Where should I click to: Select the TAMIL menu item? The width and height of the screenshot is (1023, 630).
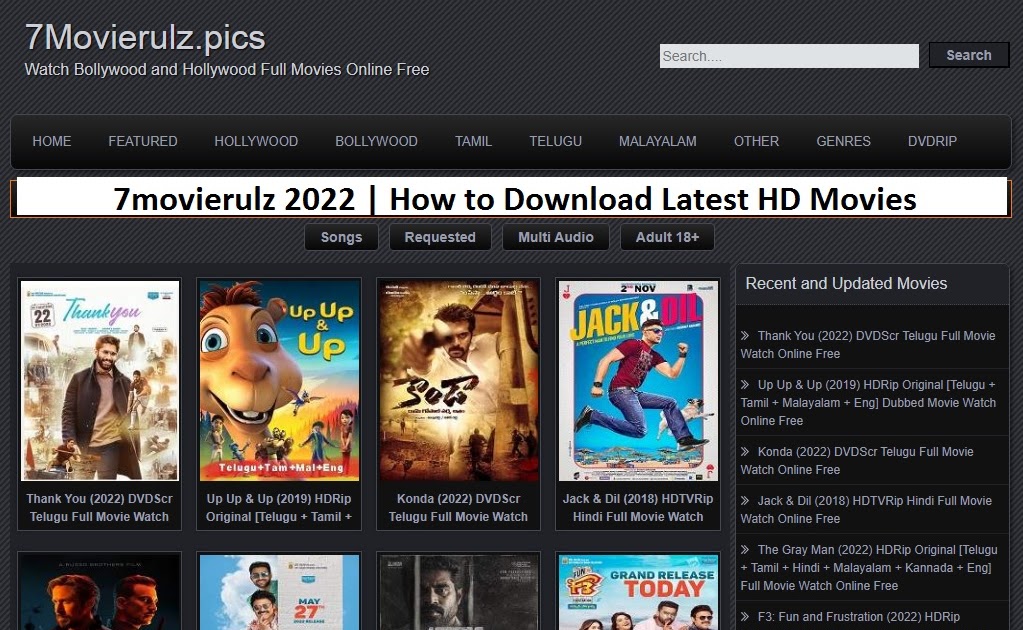(474, 142)
